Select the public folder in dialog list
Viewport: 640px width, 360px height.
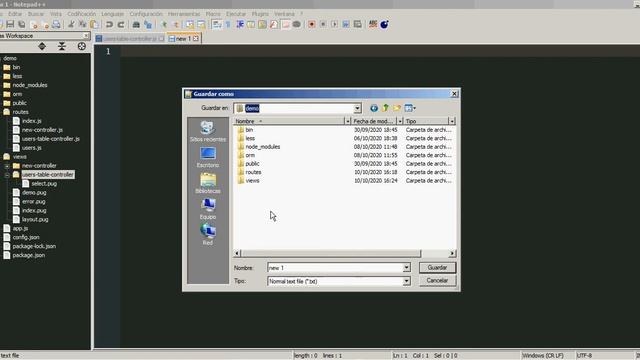(252, 164)
